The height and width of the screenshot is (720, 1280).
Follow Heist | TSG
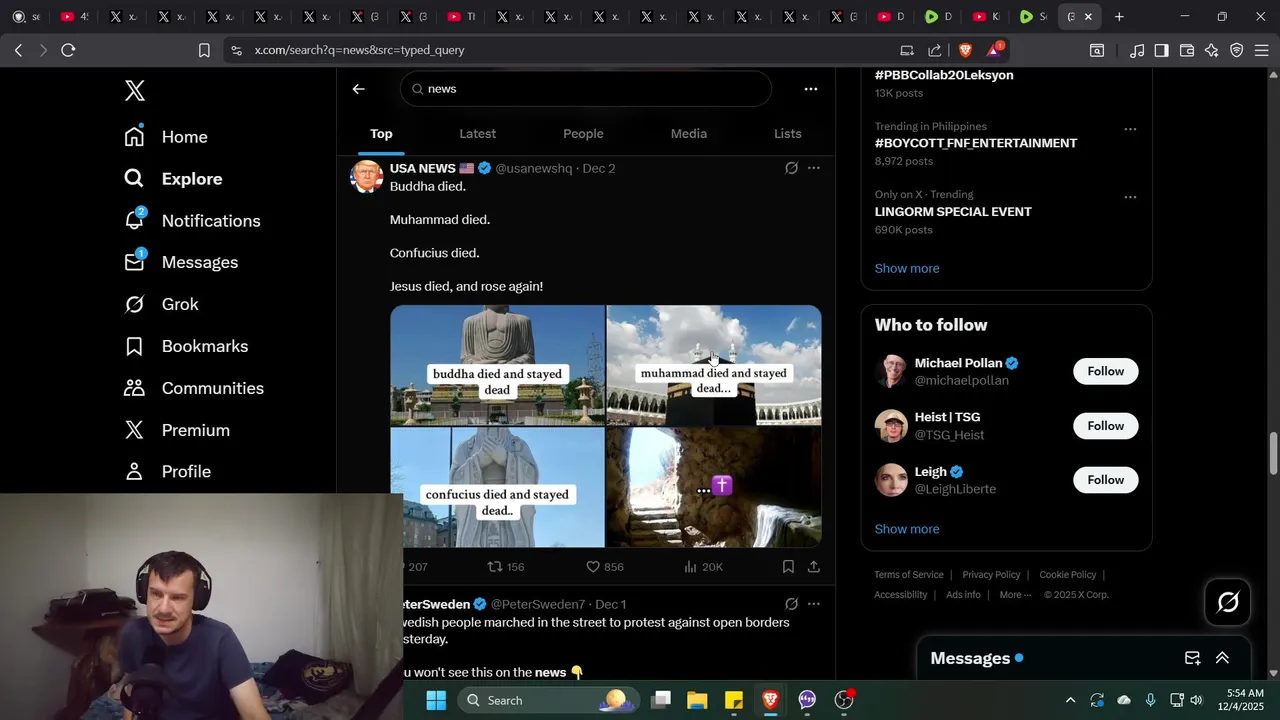1105,426
